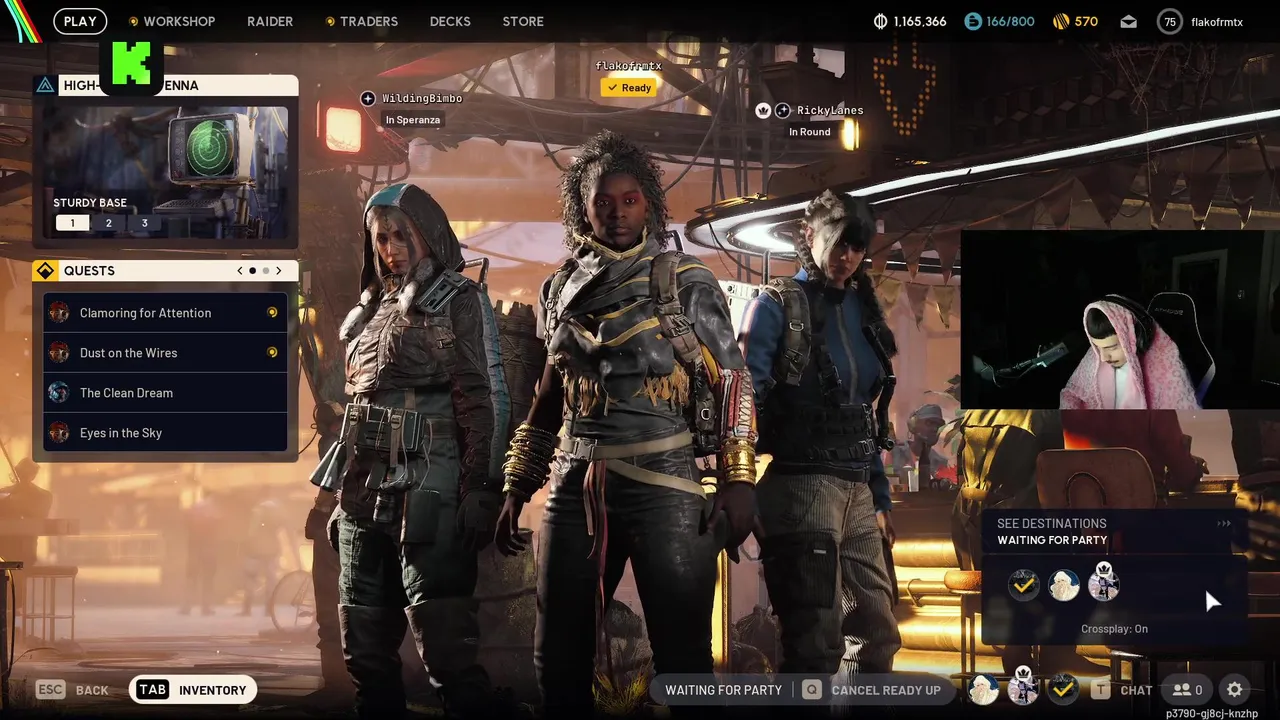This screenshot has height=720, width=1280.
Task: Click the T key chat icon
Action: 1101,690
